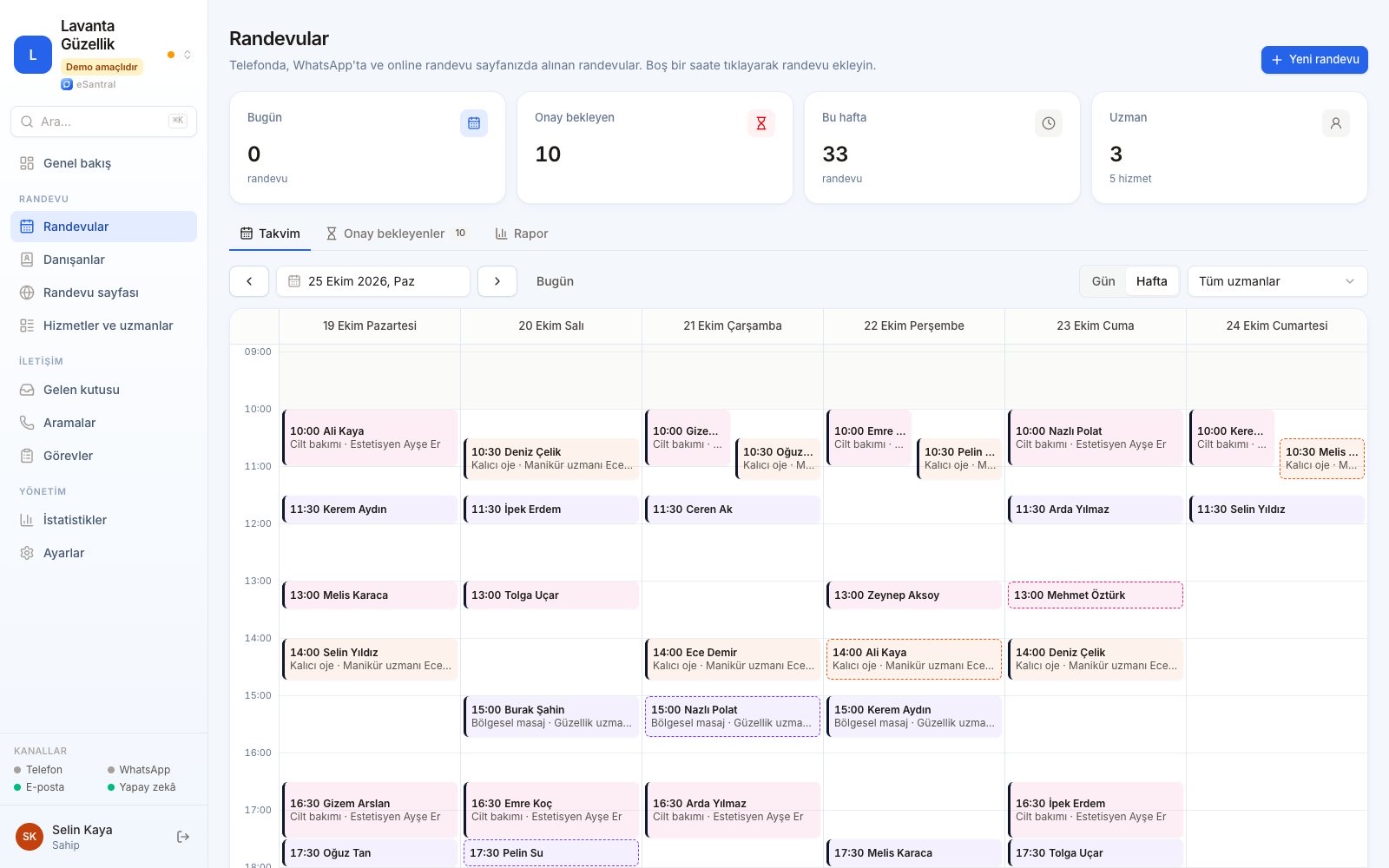Image resolution: width=1389 pixels, height=868 pixels.
Task: Click the Ayarlar gear icon
Action: tap(27, 553)
